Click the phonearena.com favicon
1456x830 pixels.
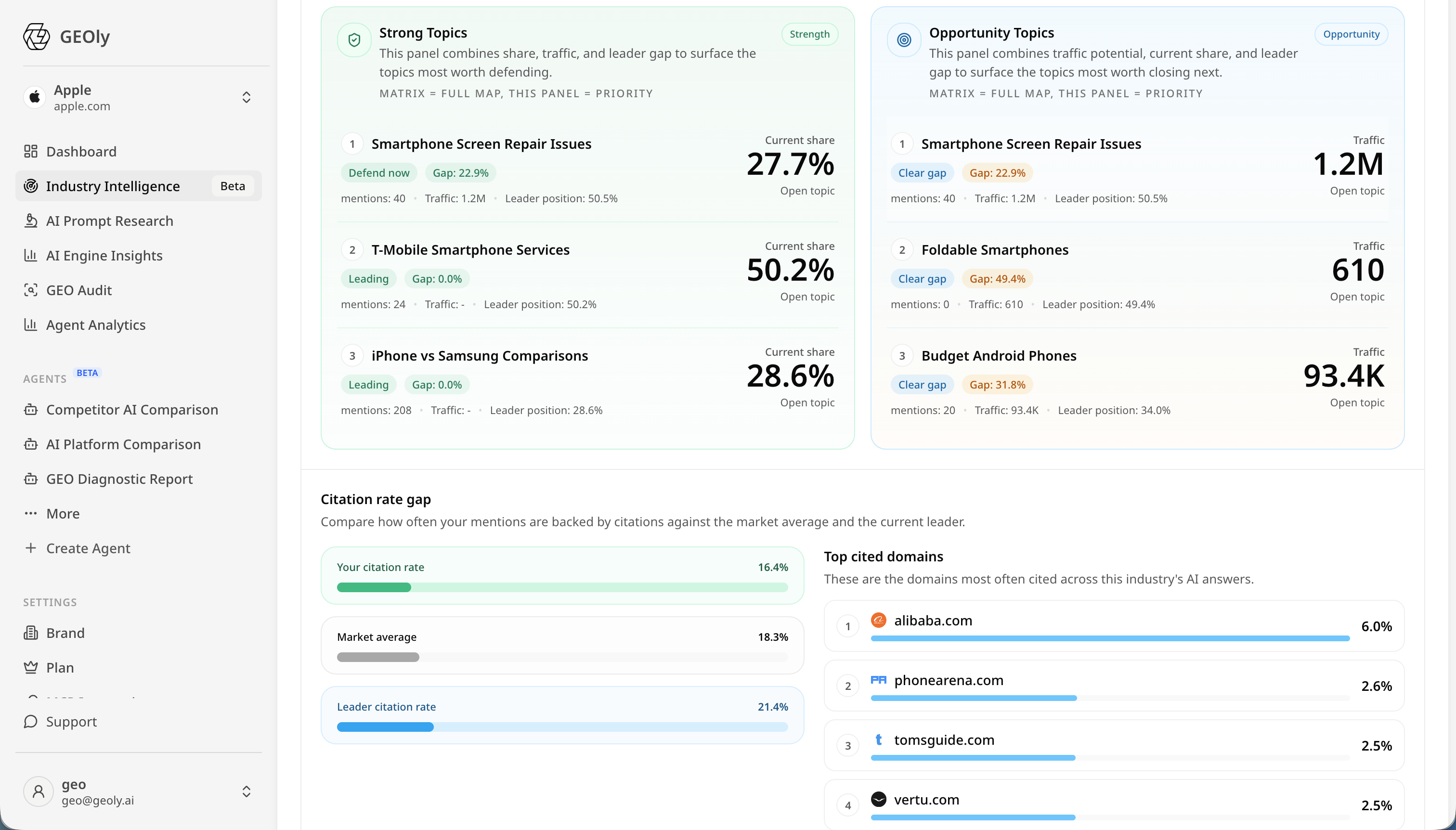(x=879, y=680)
